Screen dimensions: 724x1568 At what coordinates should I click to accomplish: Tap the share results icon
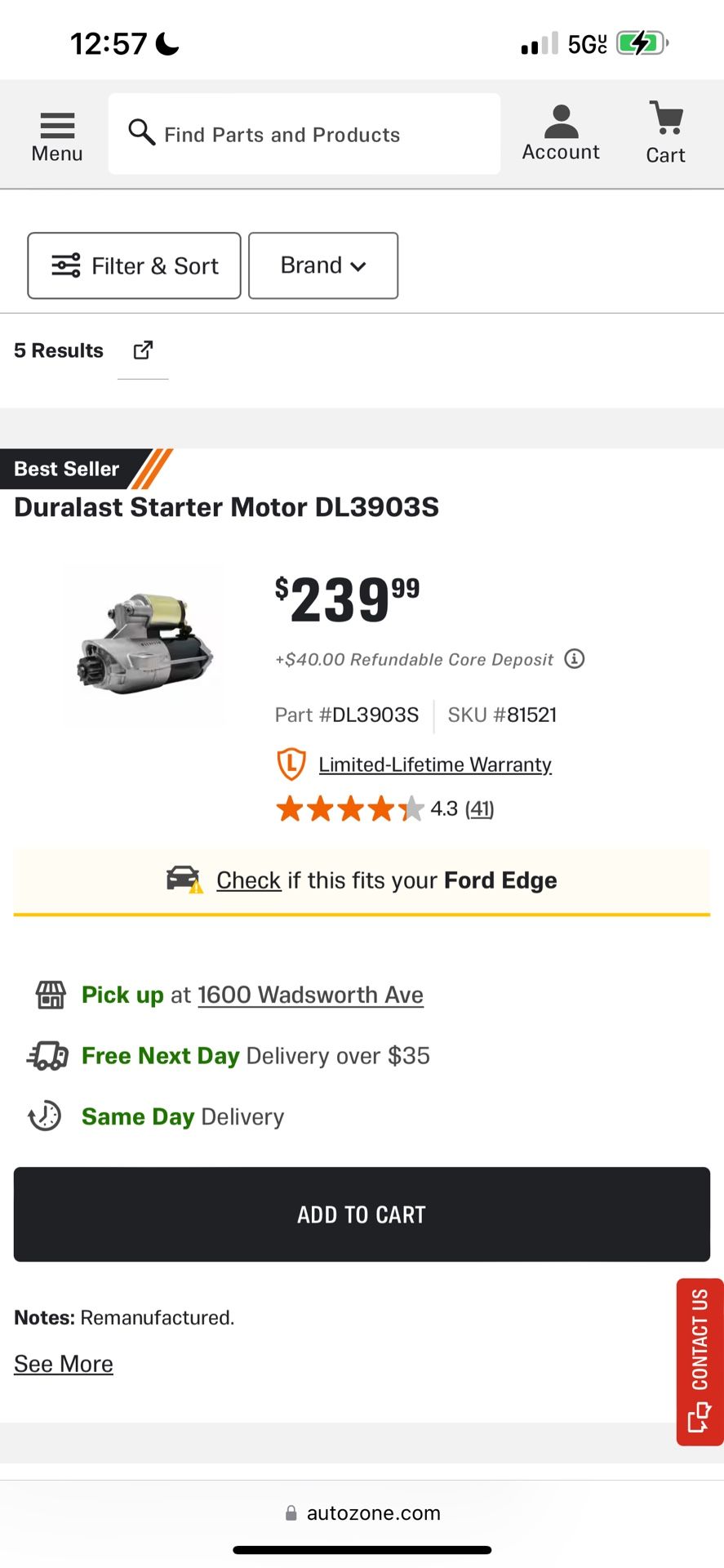coord(143,350)
